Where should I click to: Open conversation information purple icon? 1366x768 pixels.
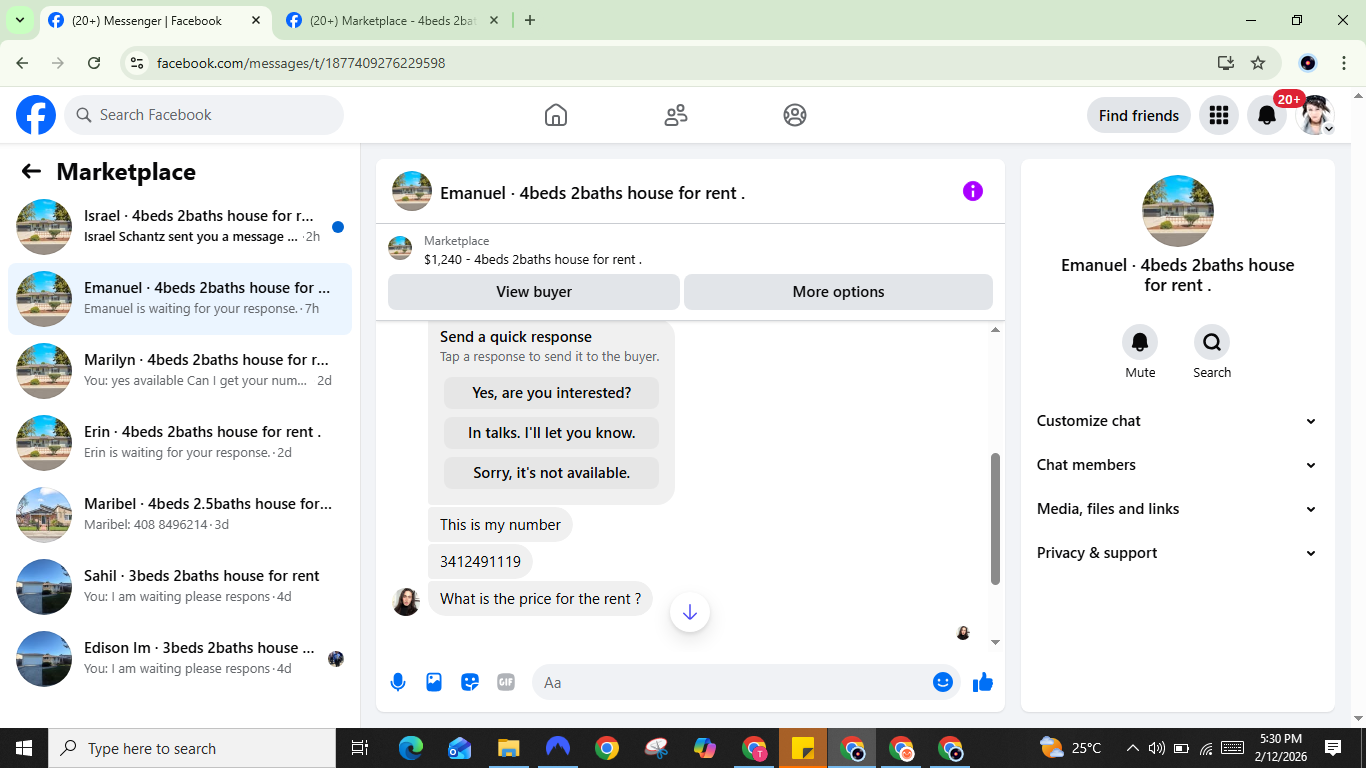973,191
